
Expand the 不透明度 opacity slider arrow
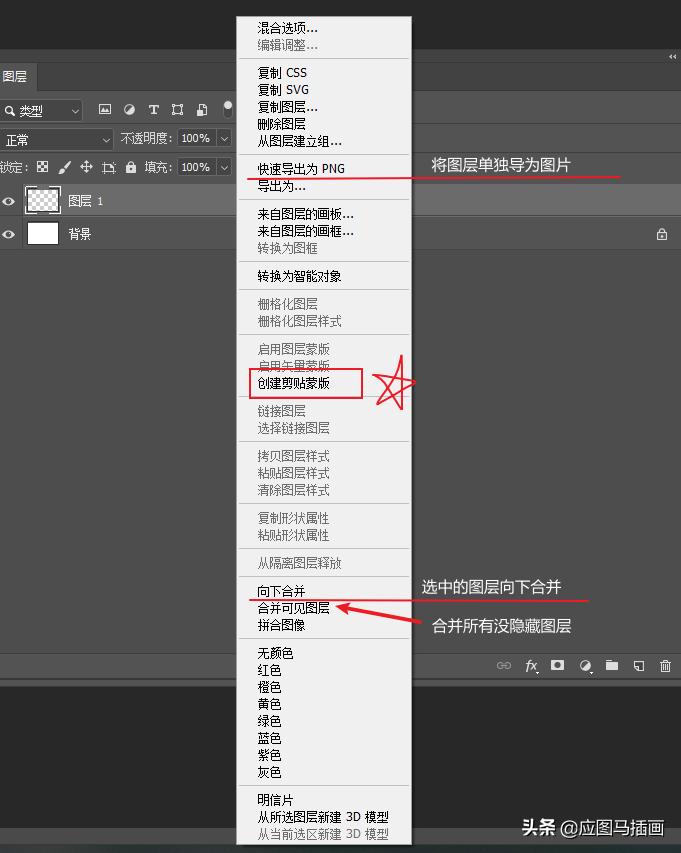point(224,138)
